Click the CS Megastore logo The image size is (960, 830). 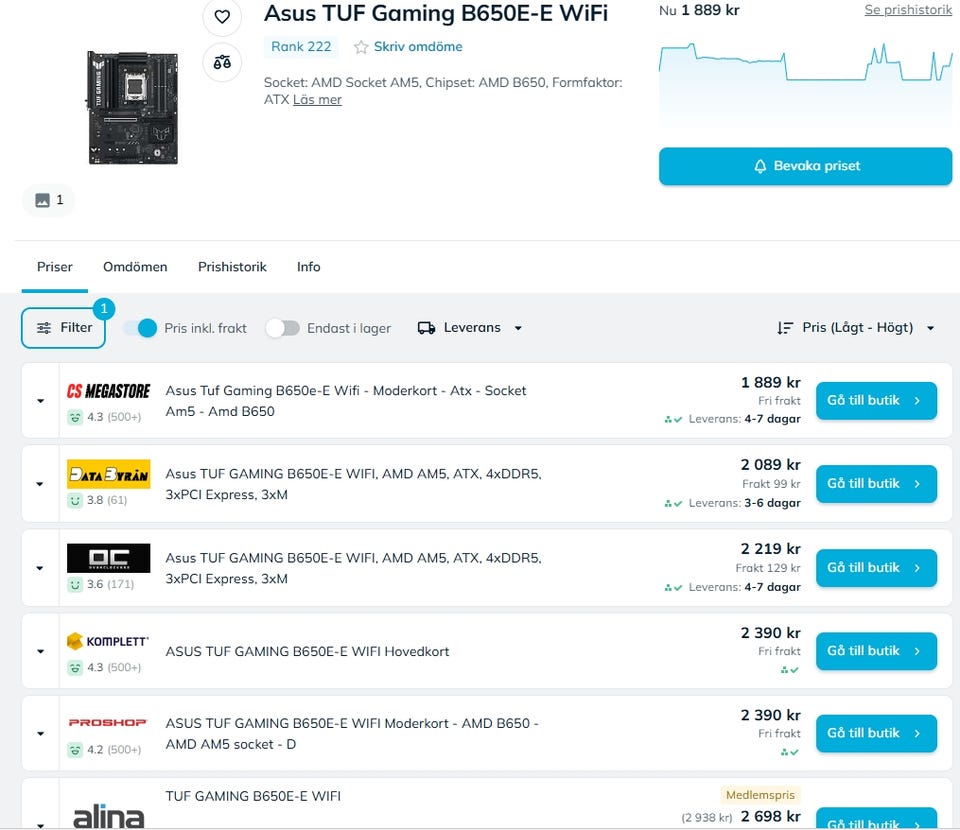pos(108,391)
